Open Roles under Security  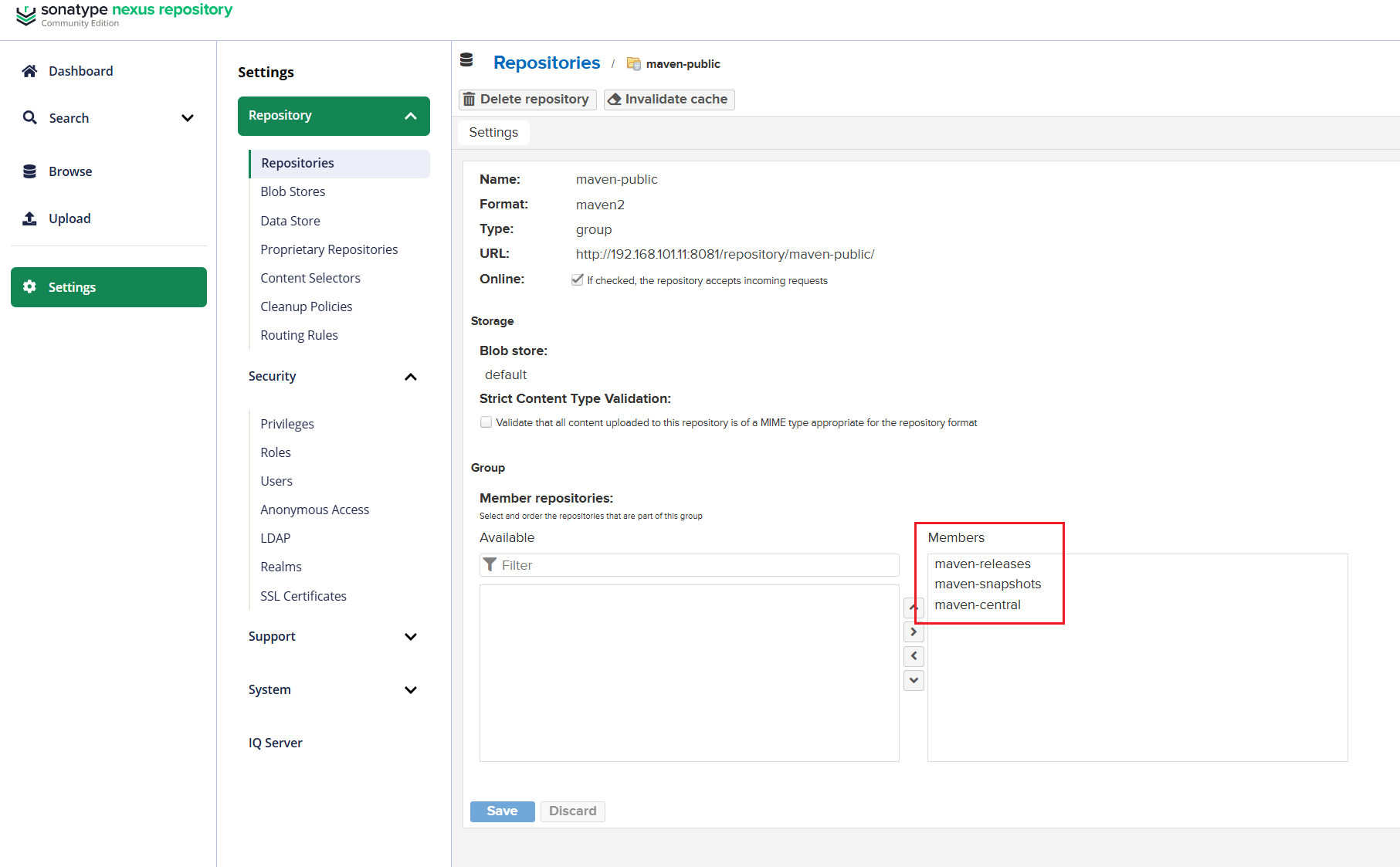pos(276,452)
